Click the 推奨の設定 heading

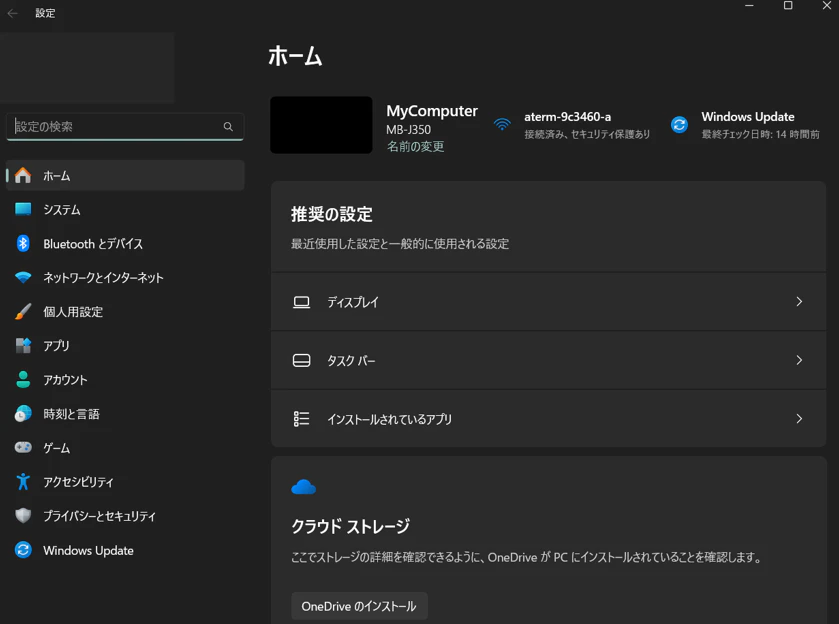point(331,214)
